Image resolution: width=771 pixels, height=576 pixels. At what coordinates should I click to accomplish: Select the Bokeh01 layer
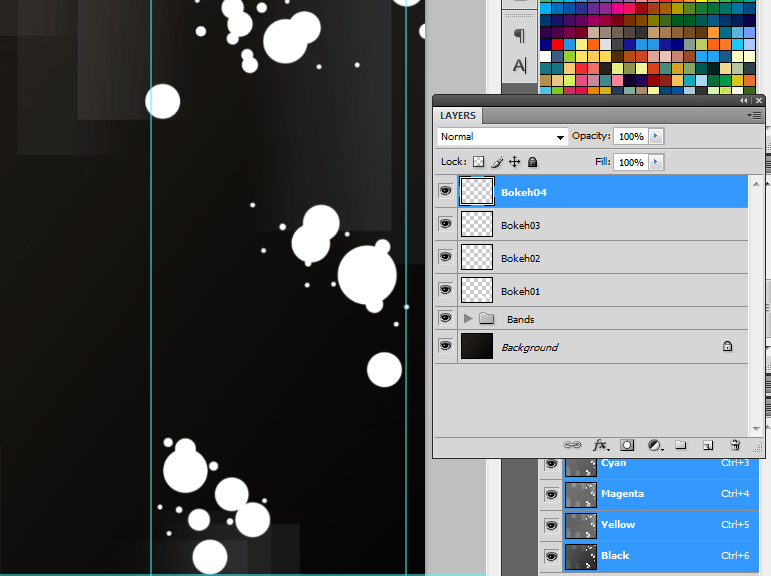600,291
